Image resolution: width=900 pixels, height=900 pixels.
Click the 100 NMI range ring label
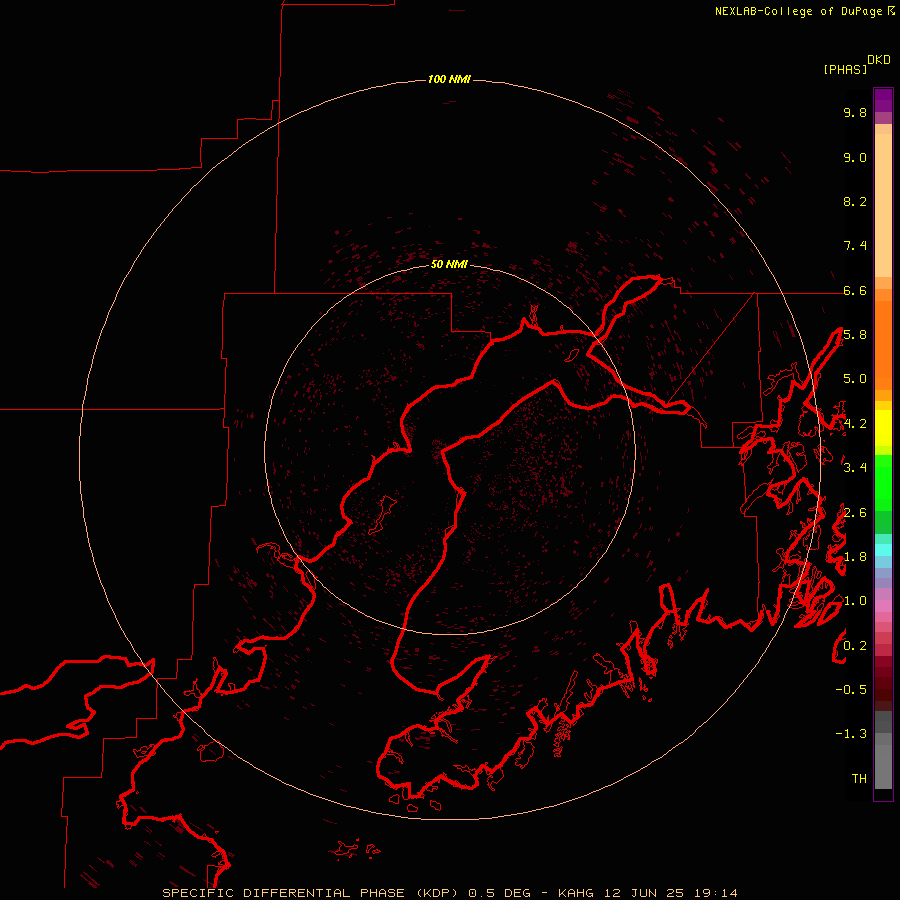coord(449,79)
